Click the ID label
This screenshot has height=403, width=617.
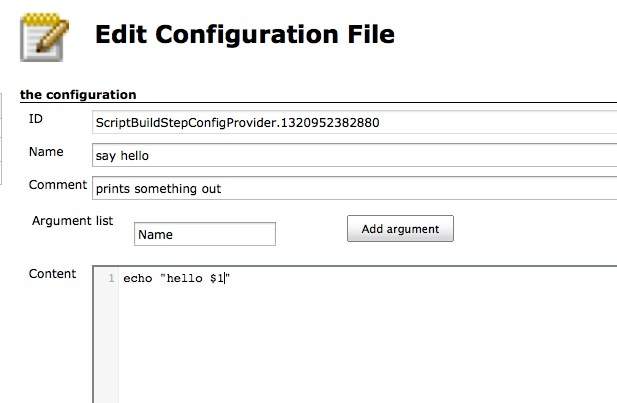pos(36,118)
